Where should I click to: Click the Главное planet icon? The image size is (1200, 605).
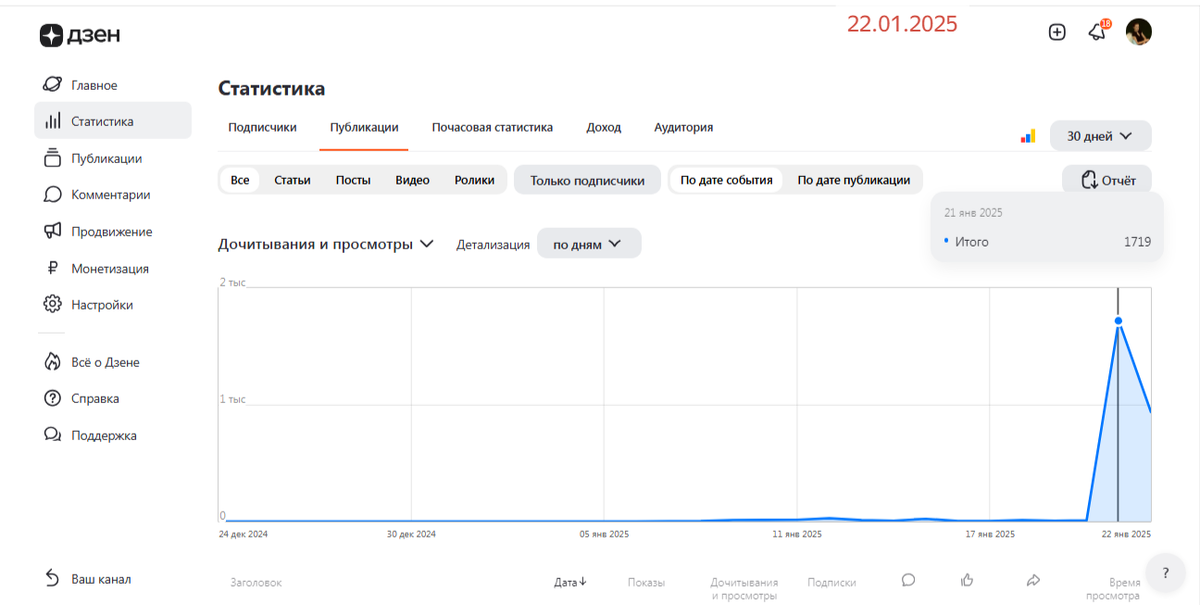52,85
